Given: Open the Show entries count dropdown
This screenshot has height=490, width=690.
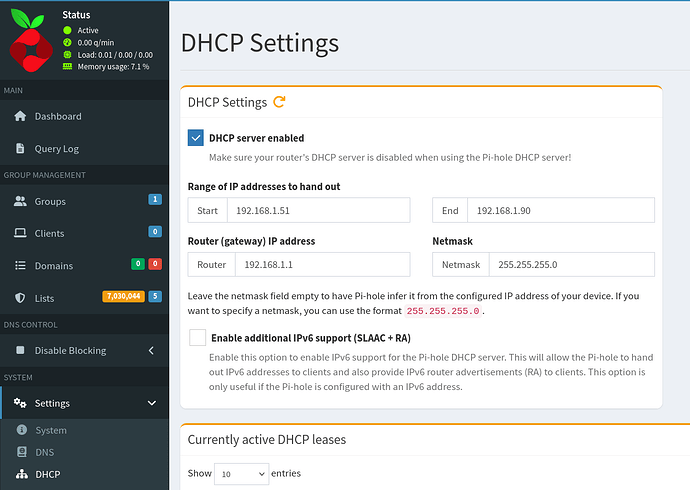Looking at the screenshot, I should click(x=241, y=473).
